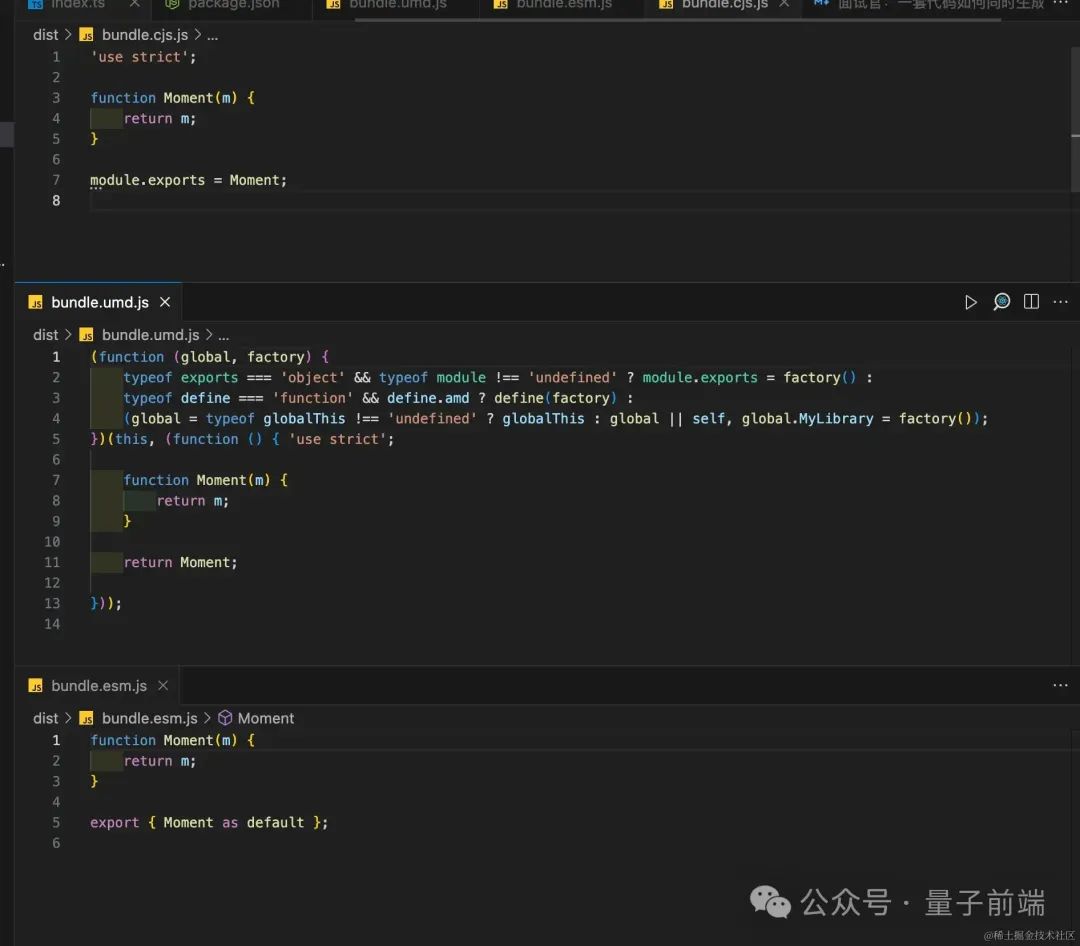Click line number 14 in the bundle.umd.js editor

[52, 624]
